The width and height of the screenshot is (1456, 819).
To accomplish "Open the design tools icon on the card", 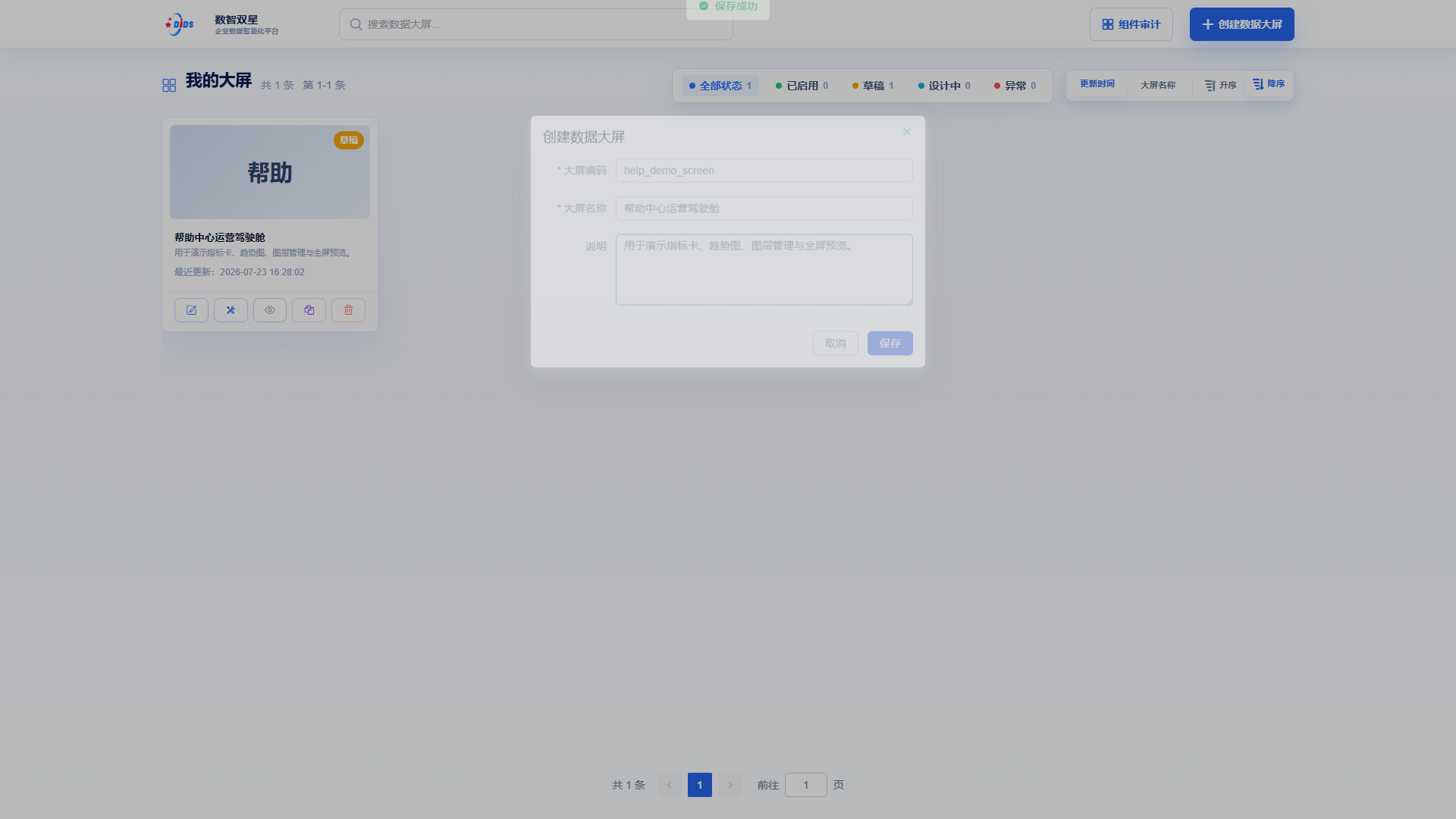I will pos(231,310).
